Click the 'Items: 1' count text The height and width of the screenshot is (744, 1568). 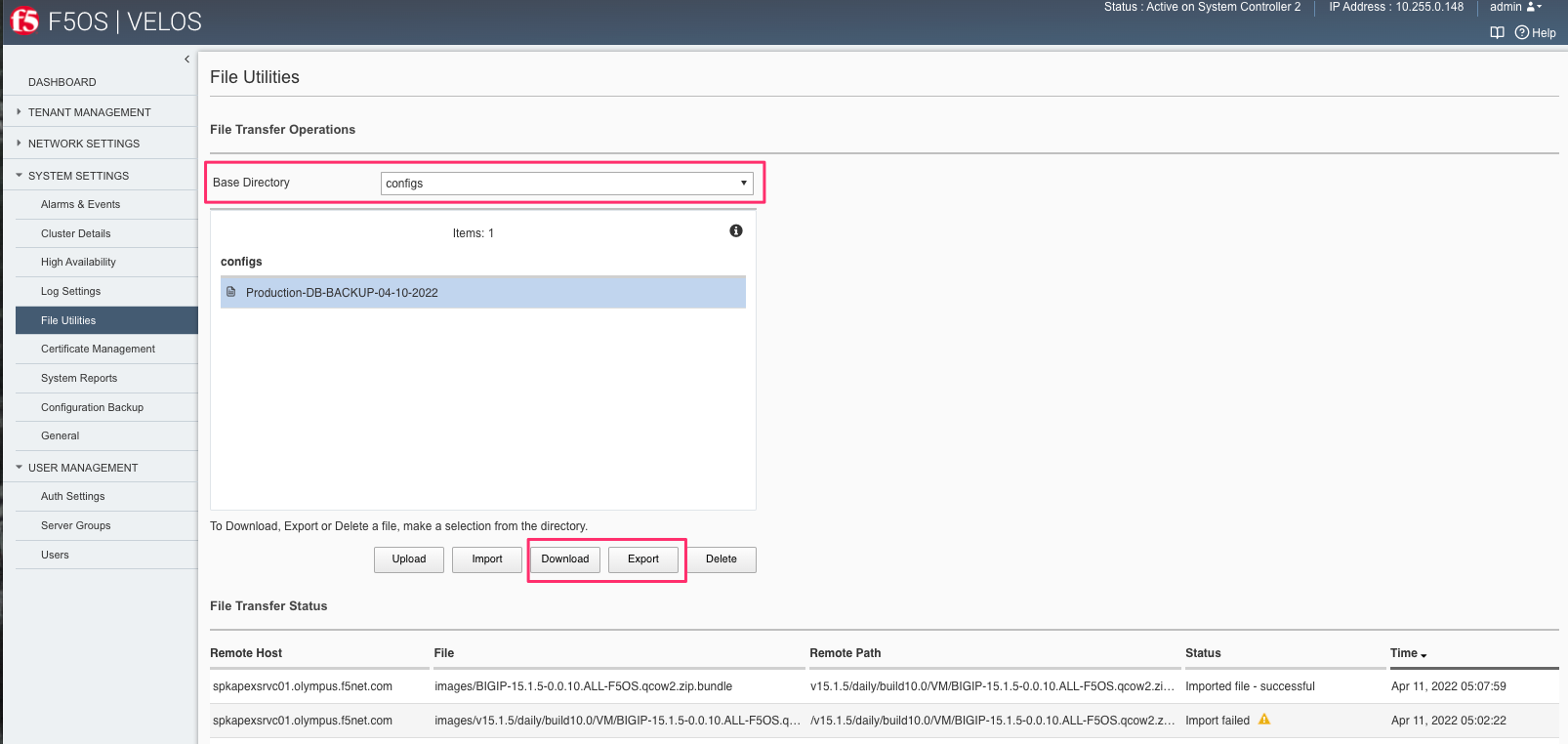(x=474, y=233)
